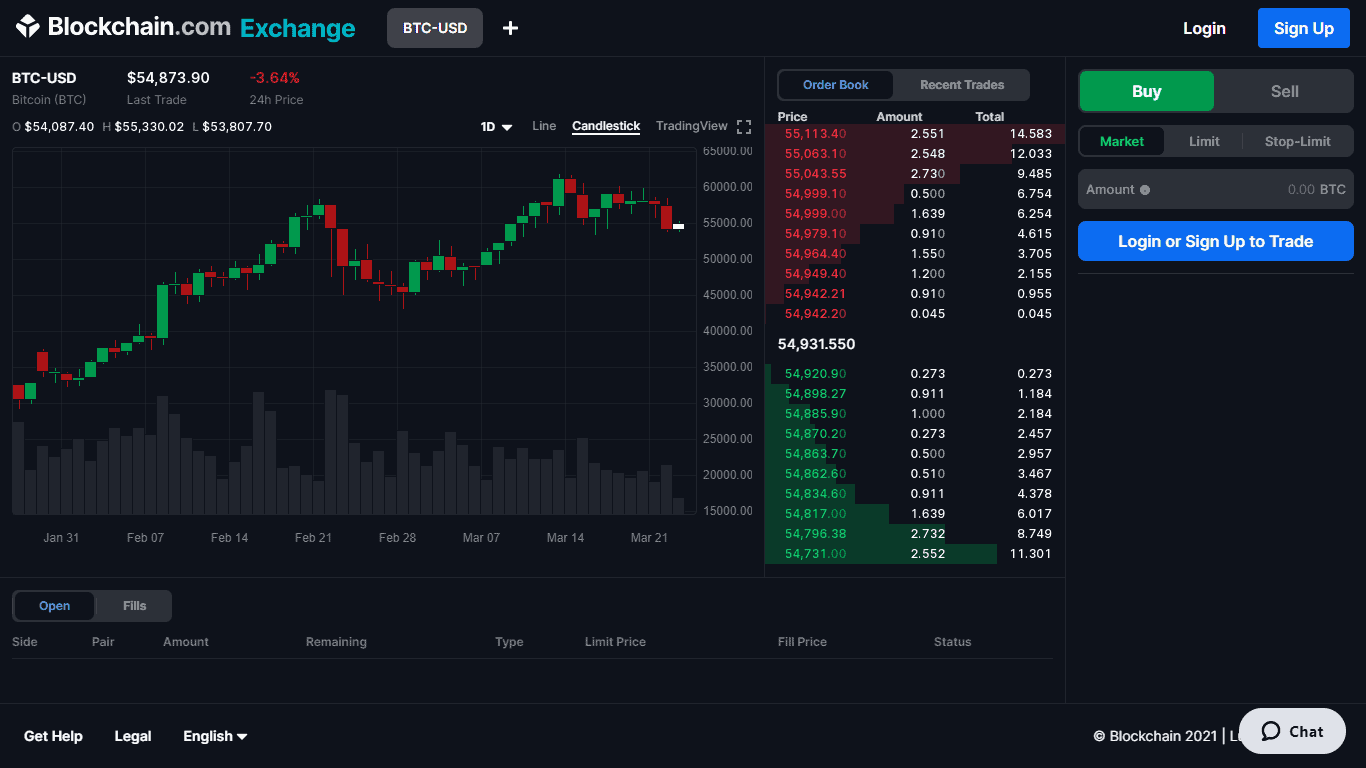Viewport: 1366px width, 768px height.
Task: Click the TradingView chart option
Action: point(691,126)
